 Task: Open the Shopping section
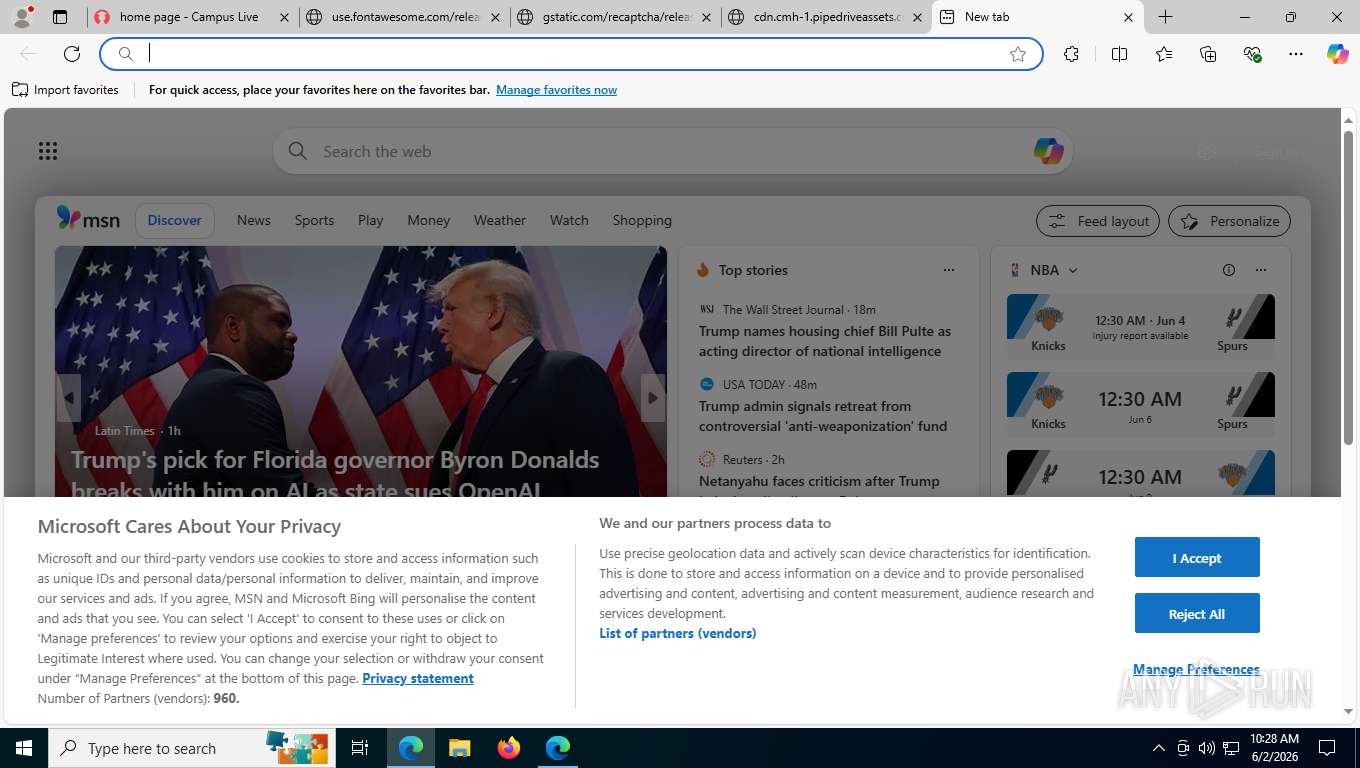pos(642,220)
